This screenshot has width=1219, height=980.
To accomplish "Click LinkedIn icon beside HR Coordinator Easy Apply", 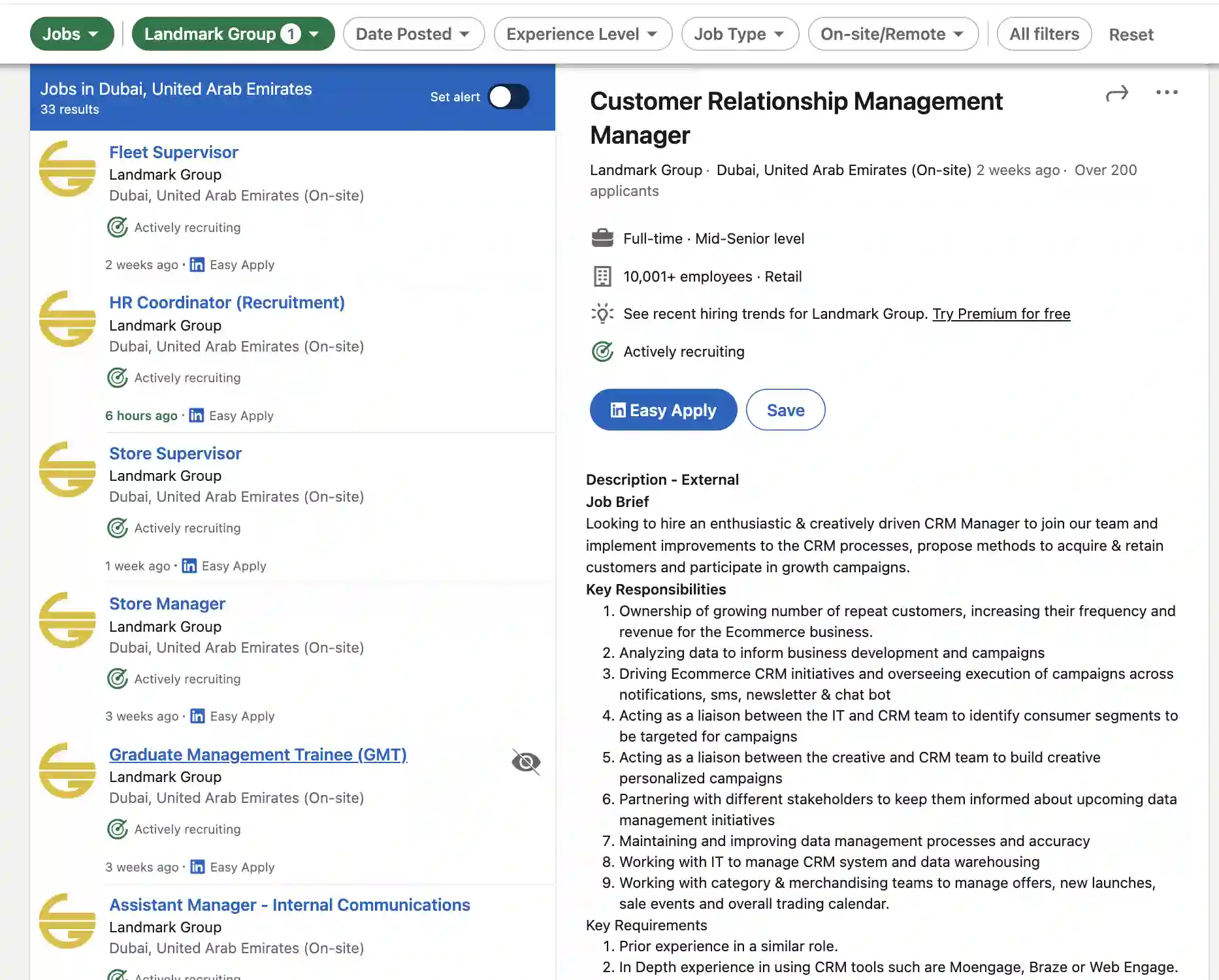I will pos(196,416).
